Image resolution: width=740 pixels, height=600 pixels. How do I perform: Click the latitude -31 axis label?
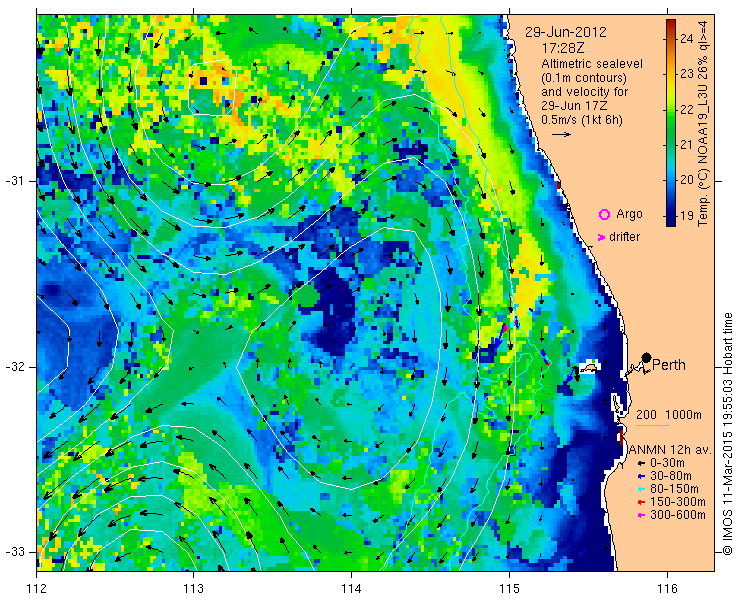(15, 181)
